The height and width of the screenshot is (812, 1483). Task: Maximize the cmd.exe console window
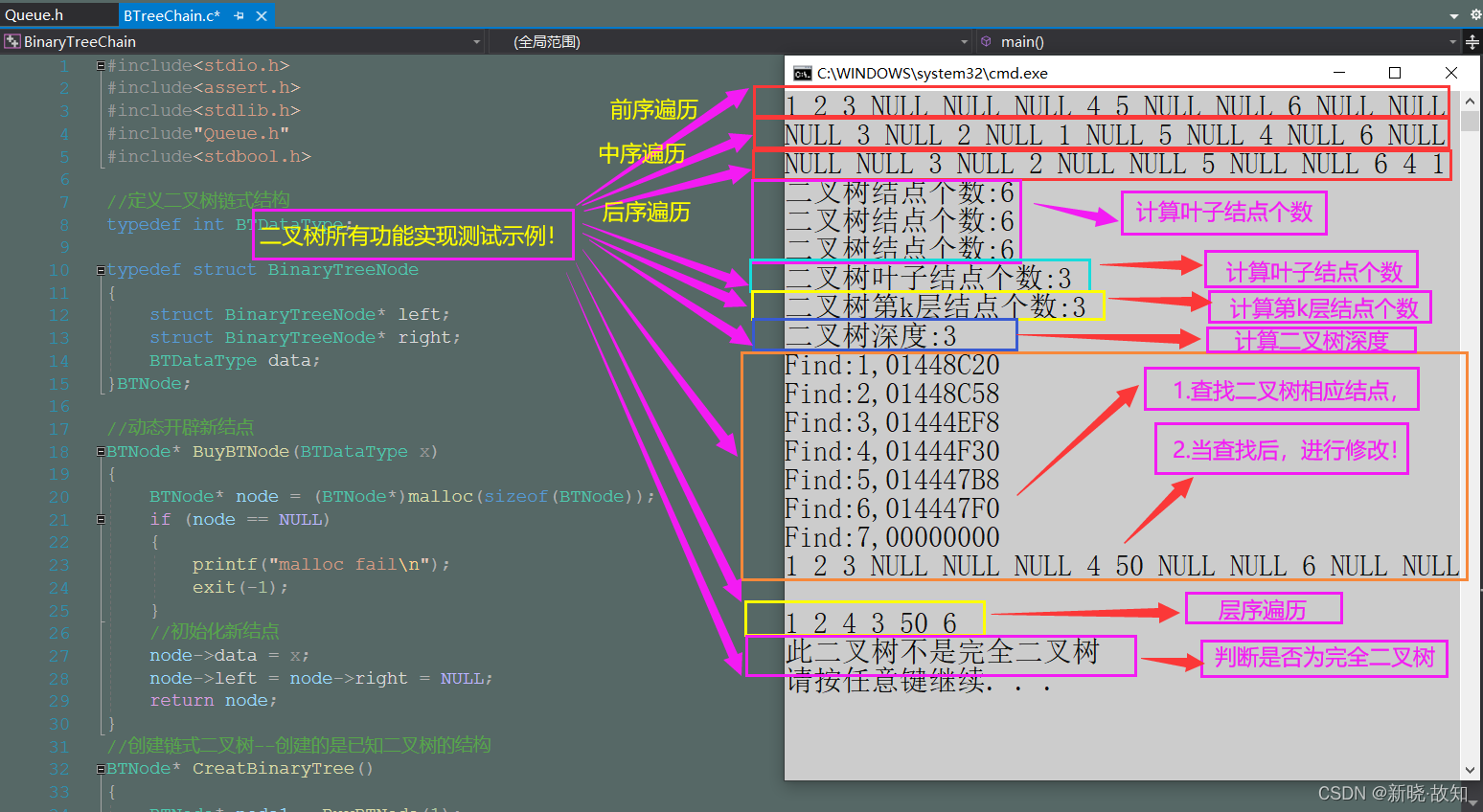[1395, 73]
